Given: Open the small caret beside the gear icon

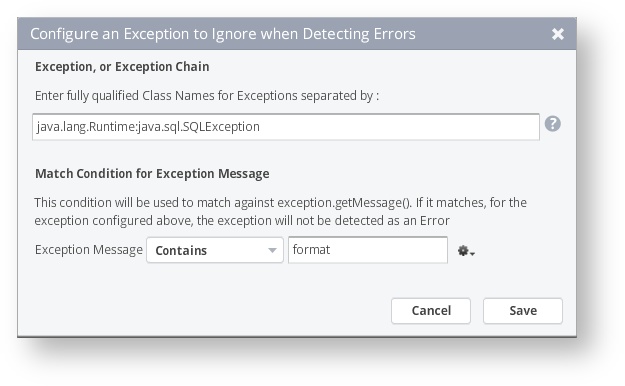Looking at the screenshot, I should tap(472, 253).
